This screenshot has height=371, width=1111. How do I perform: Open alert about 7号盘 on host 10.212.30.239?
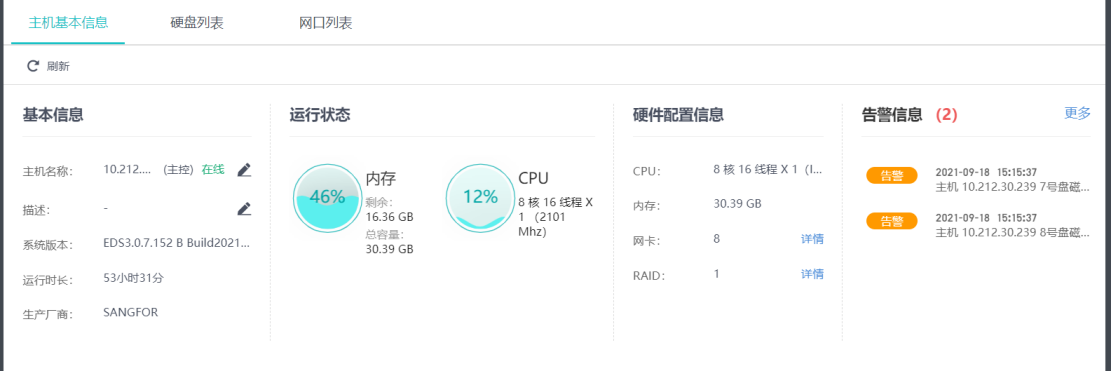1013,183
